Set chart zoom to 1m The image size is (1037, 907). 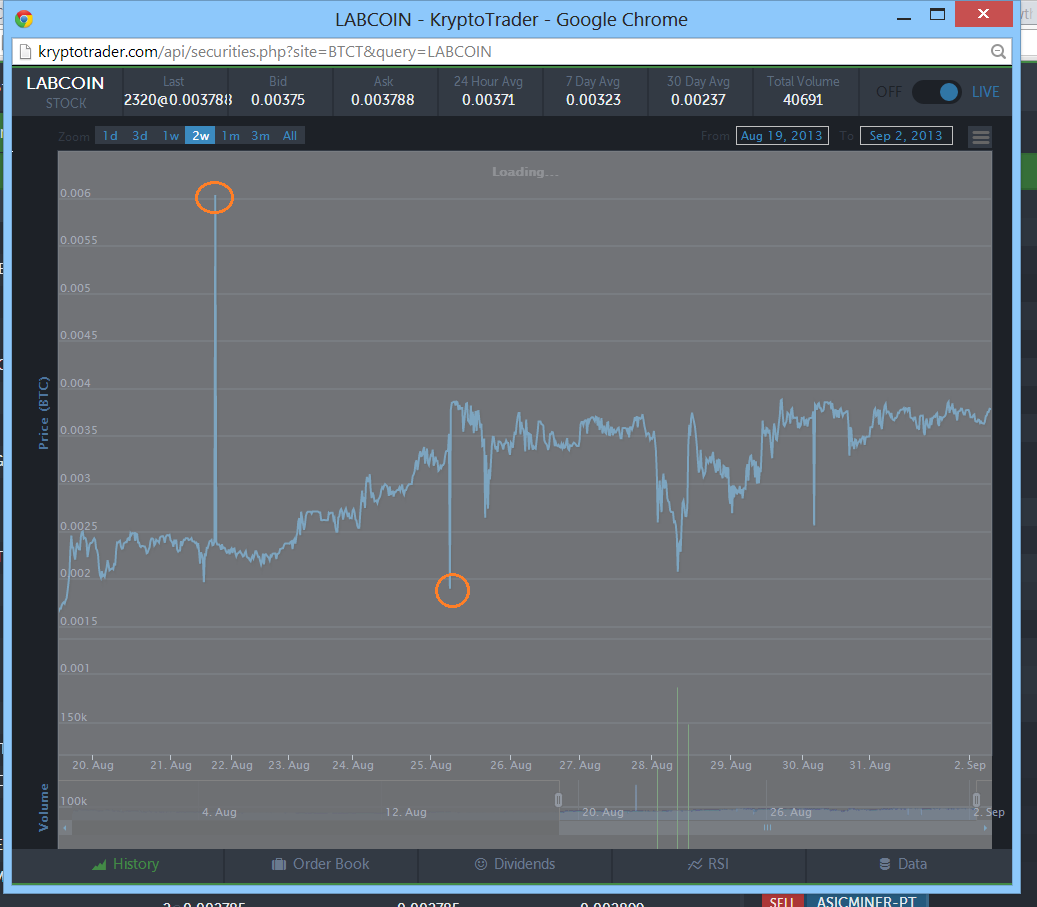click(x=230, y=136)
